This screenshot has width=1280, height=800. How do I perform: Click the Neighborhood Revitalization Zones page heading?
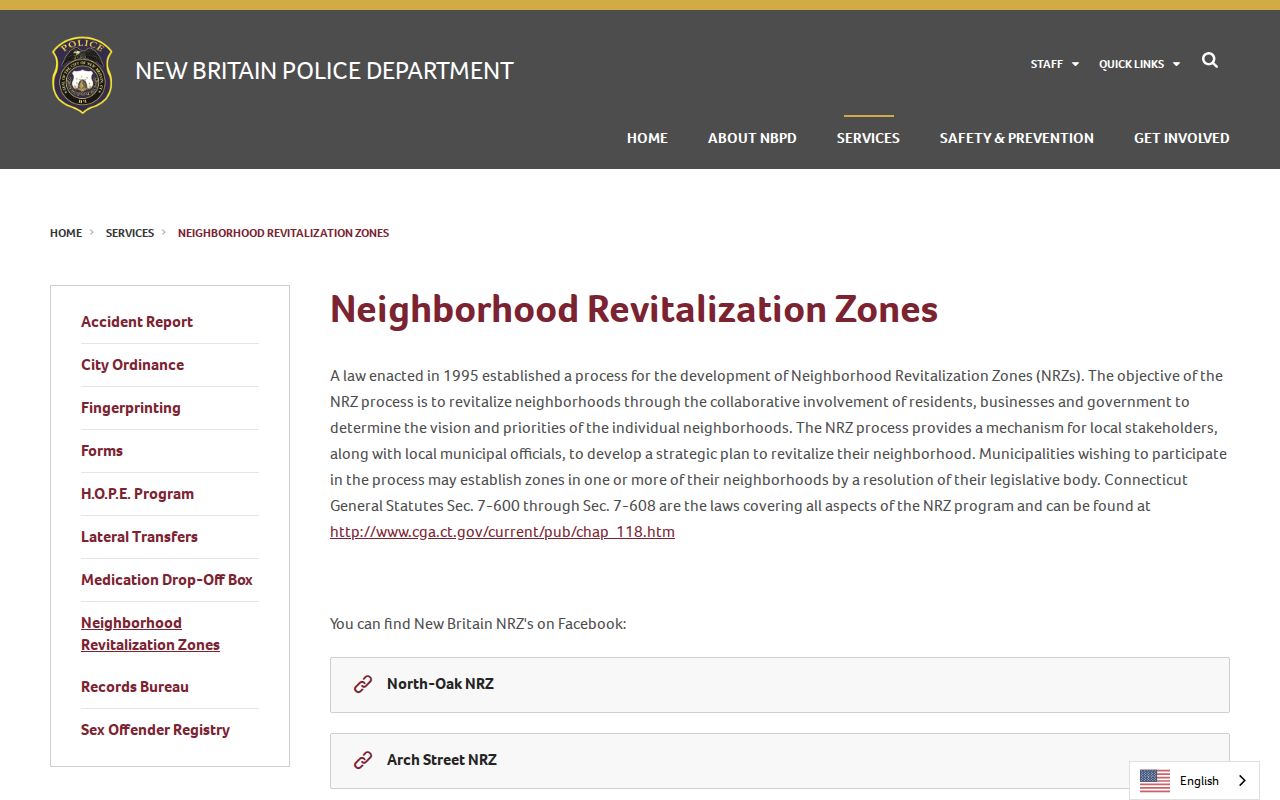pos(634,309)
